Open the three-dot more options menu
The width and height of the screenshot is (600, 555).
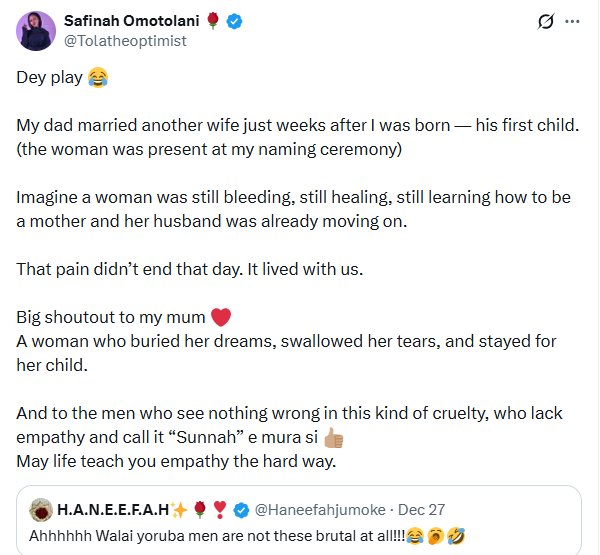[x=571, y=20]
